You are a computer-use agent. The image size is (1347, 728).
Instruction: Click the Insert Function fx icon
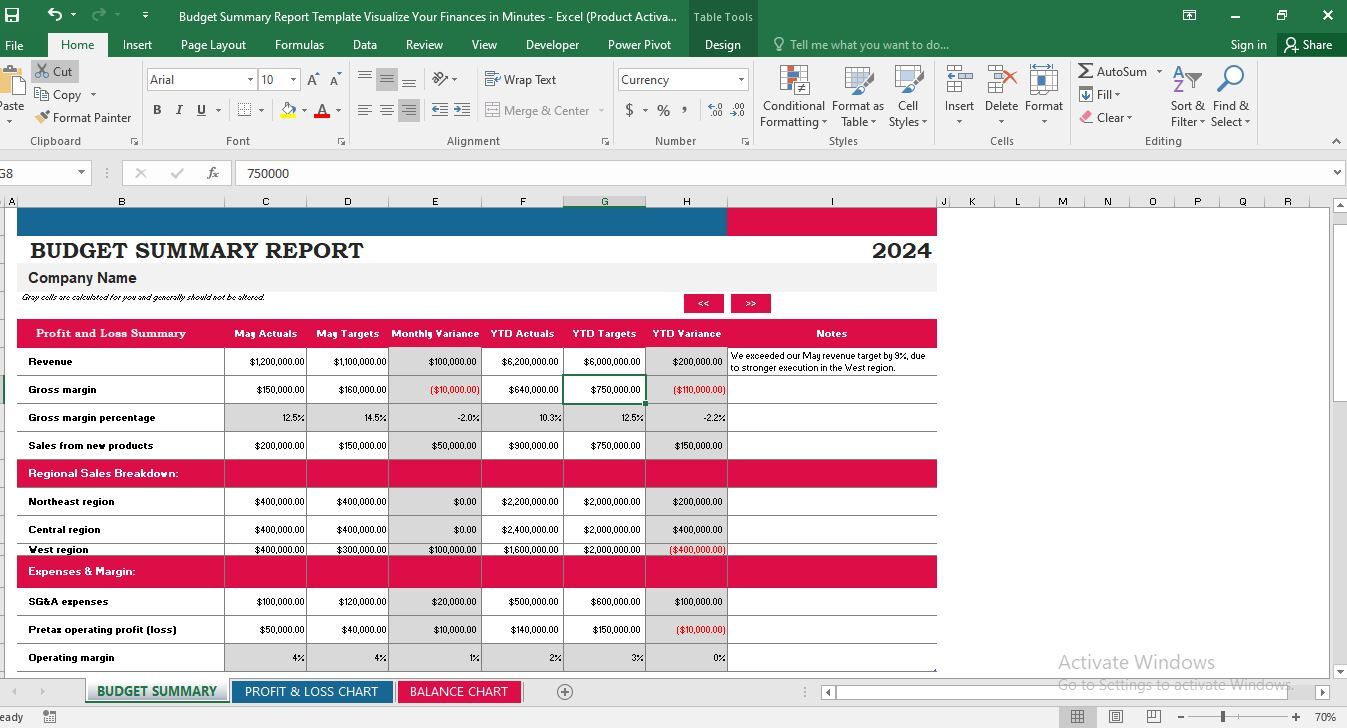[213, 173]
